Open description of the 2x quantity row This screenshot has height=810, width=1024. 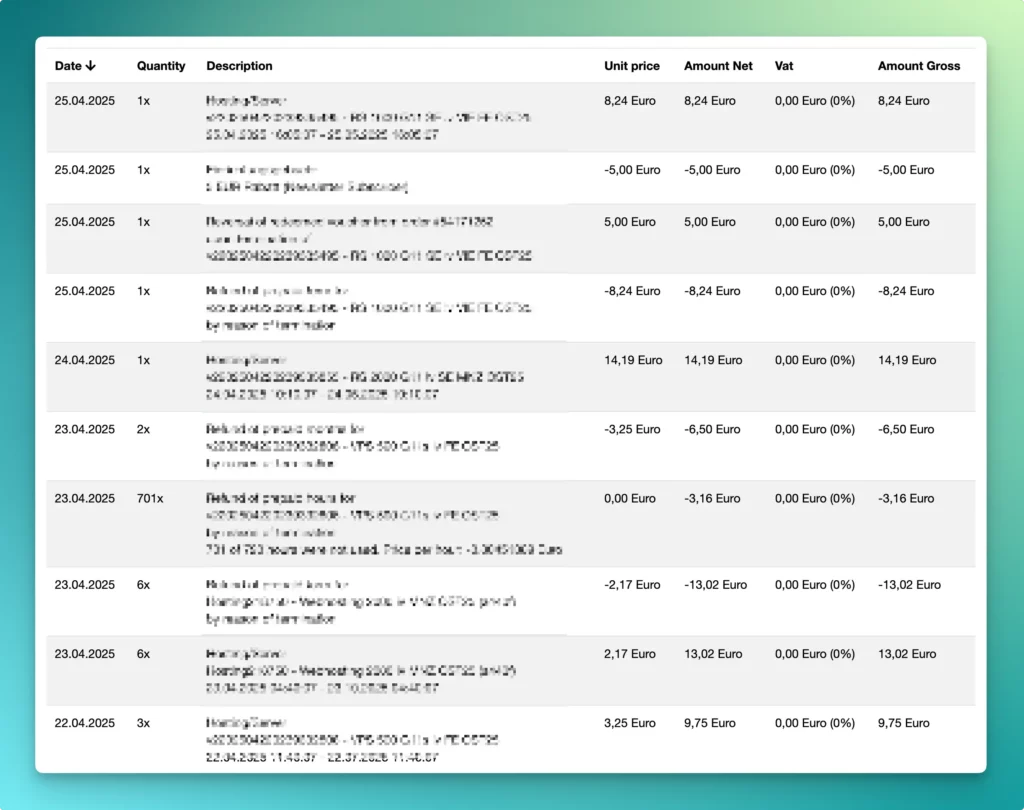(352, 446)
